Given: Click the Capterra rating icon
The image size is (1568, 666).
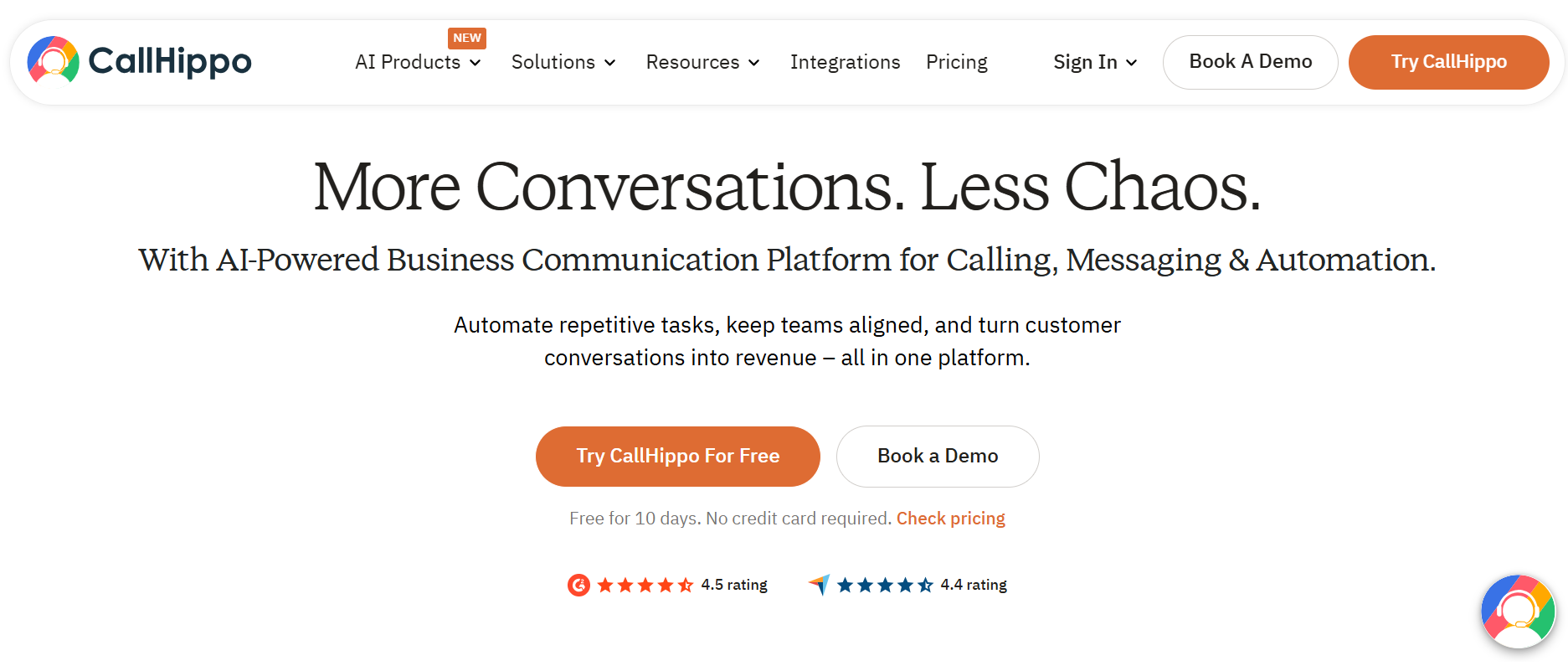Looking at the screenshot, I should click(x=819, y=585).
